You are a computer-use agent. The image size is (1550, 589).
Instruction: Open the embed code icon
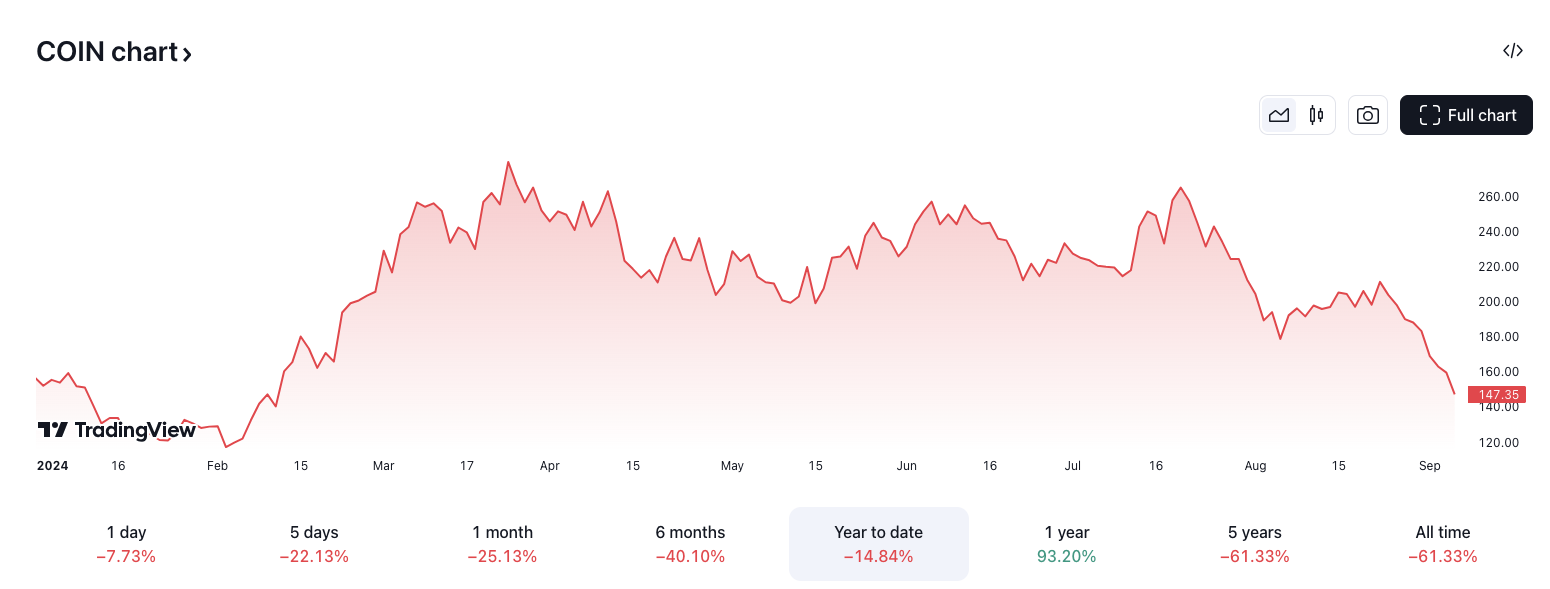coord(1512,51)
